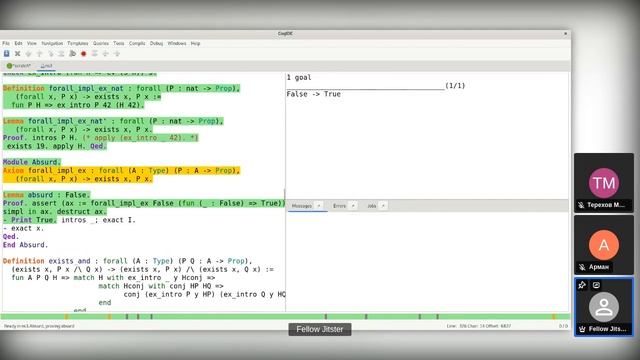This screenshot has width=640, height=360.
Task: Click the forward one command down-arrow icon
Action: tap(29, 53)
